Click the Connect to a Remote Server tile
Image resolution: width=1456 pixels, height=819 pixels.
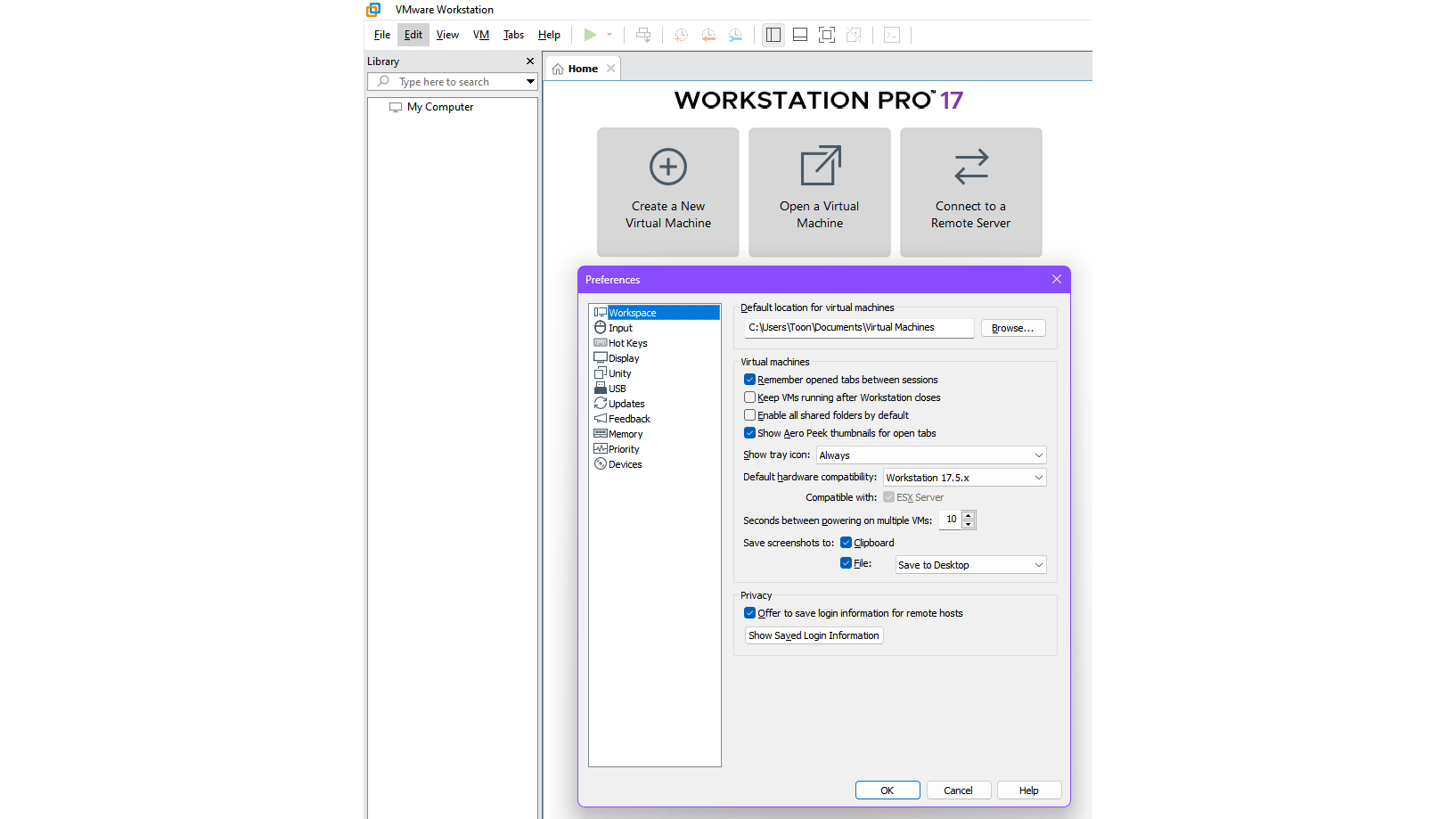[971, 192]
